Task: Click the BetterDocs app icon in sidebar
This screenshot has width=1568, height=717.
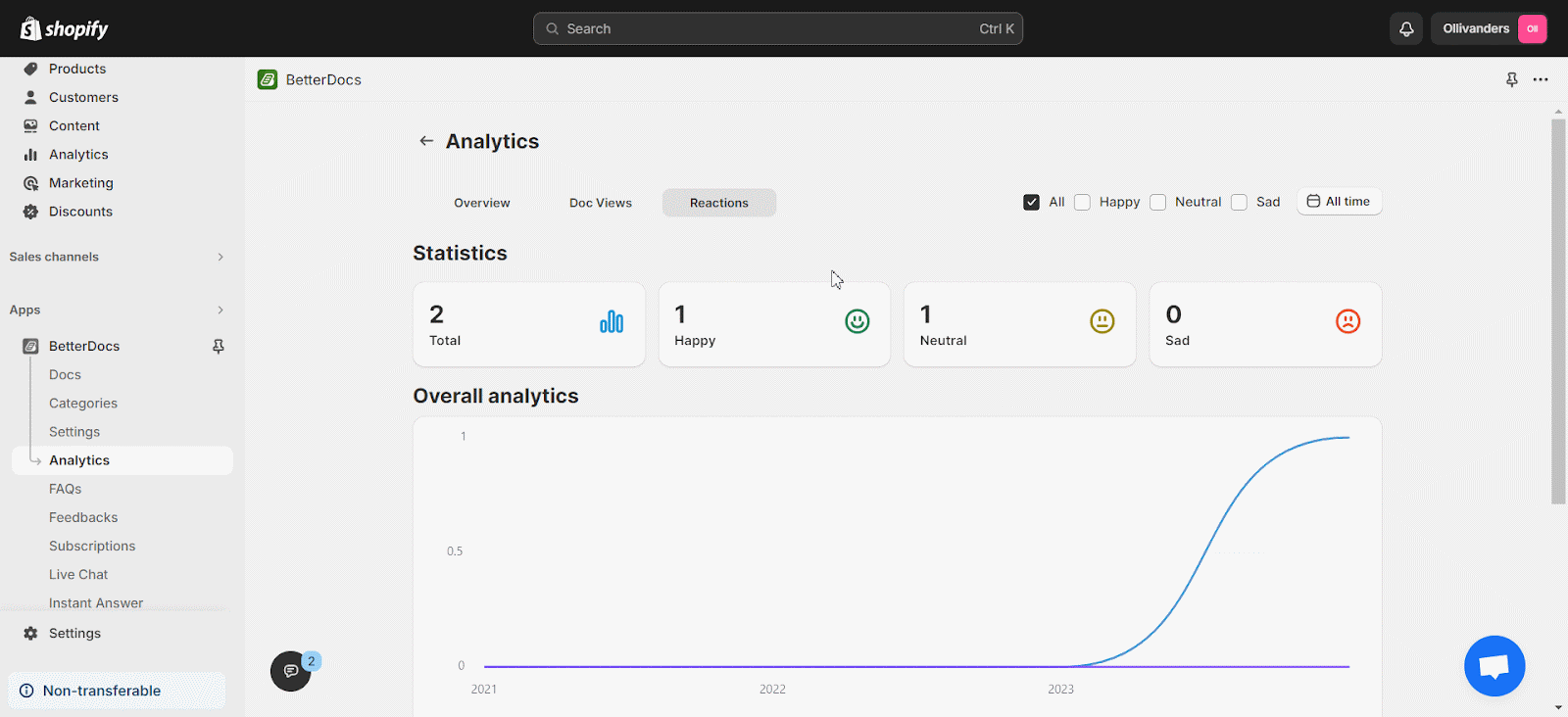Action: (x=30, y=346)
